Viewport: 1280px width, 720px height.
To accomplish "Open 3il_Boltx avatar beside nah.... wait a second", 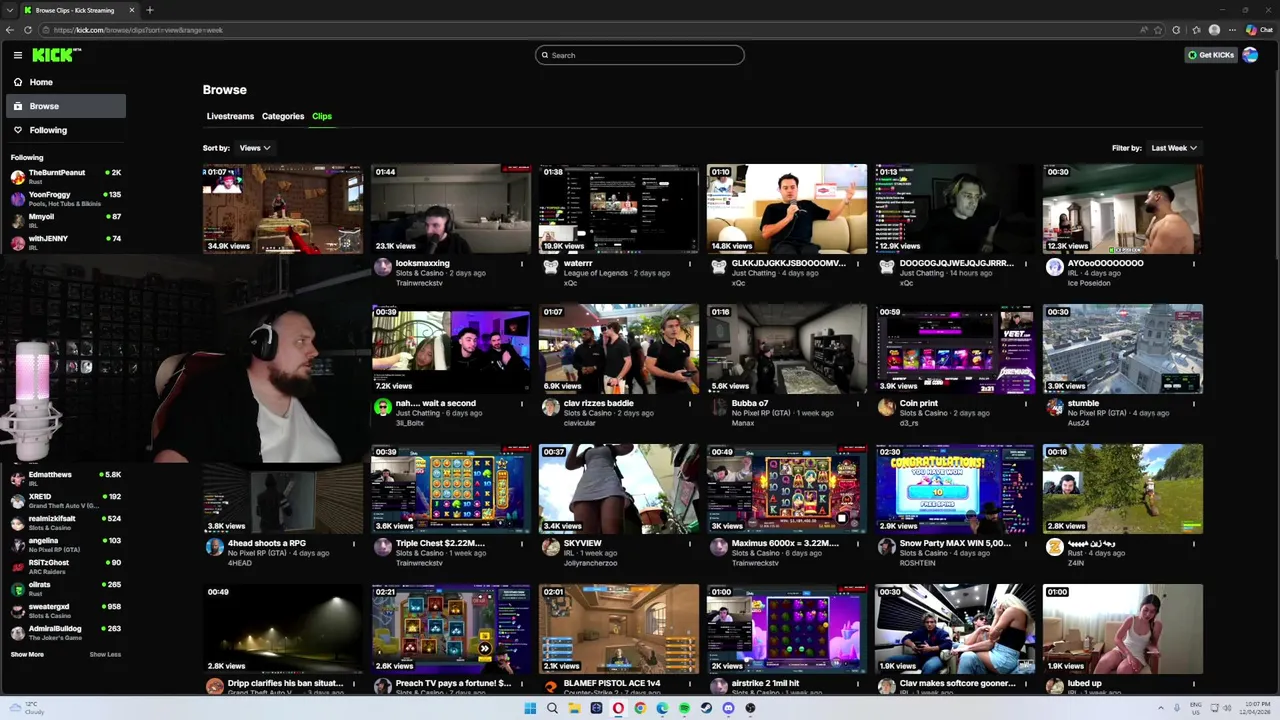I will pos(382,407).
